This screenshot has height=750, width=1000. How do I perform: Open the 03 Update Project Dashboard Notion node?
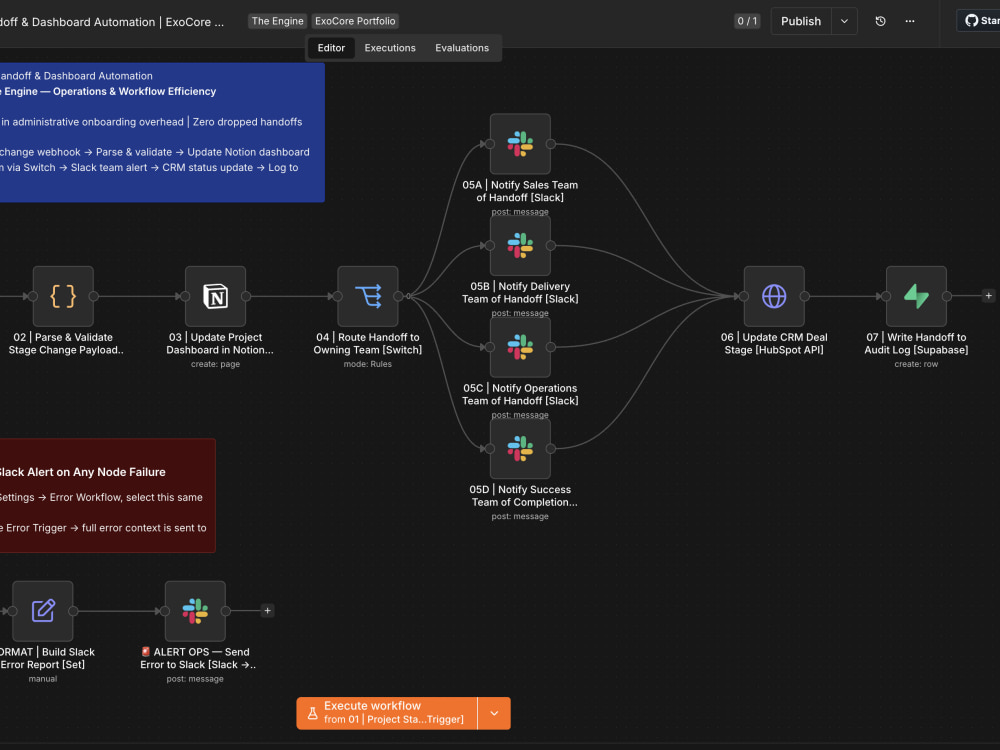(x=216, y=297)
